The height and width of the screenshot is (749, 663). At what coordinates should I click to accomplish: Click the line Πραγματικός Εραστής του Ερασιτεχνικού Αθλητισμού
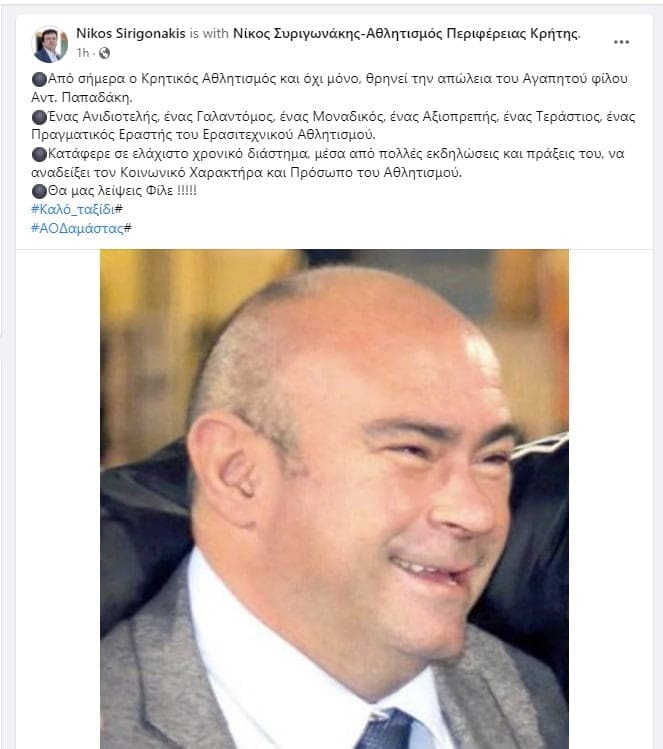[x=203, y=135]
